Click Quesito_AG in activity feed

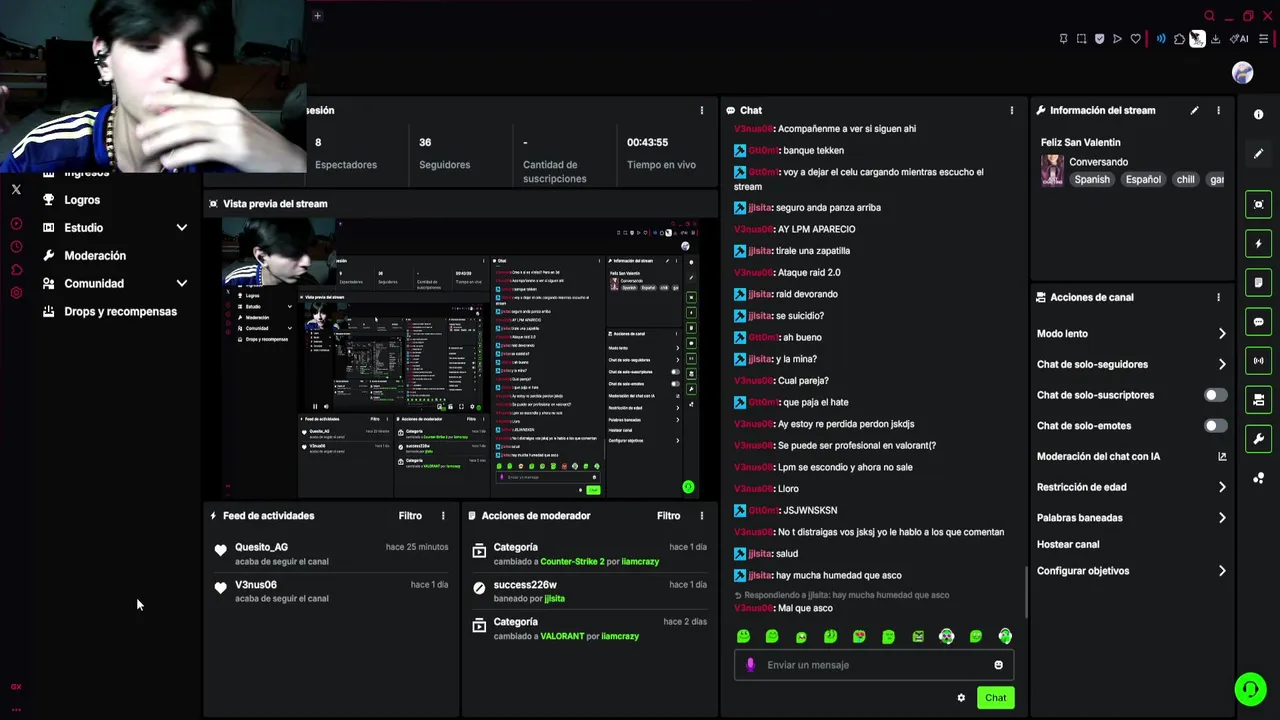(261, 547)
